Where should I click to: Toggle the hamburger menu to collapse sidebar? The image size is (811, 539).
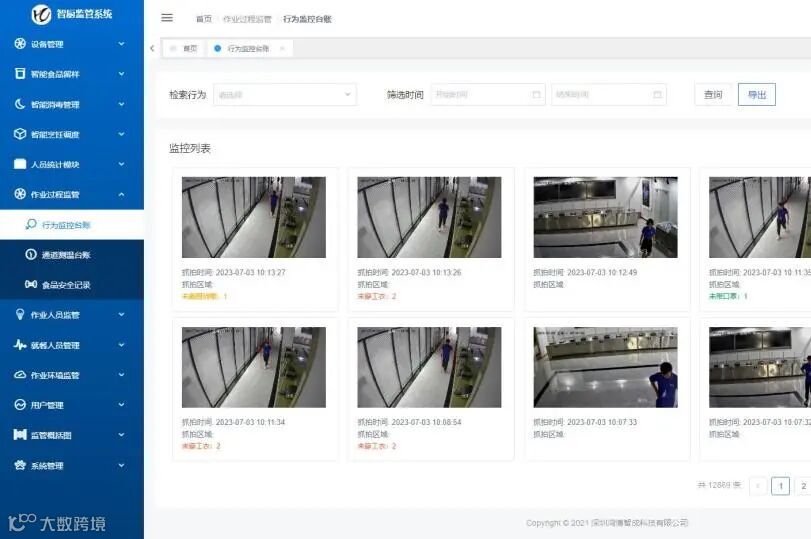click(167, 18)
